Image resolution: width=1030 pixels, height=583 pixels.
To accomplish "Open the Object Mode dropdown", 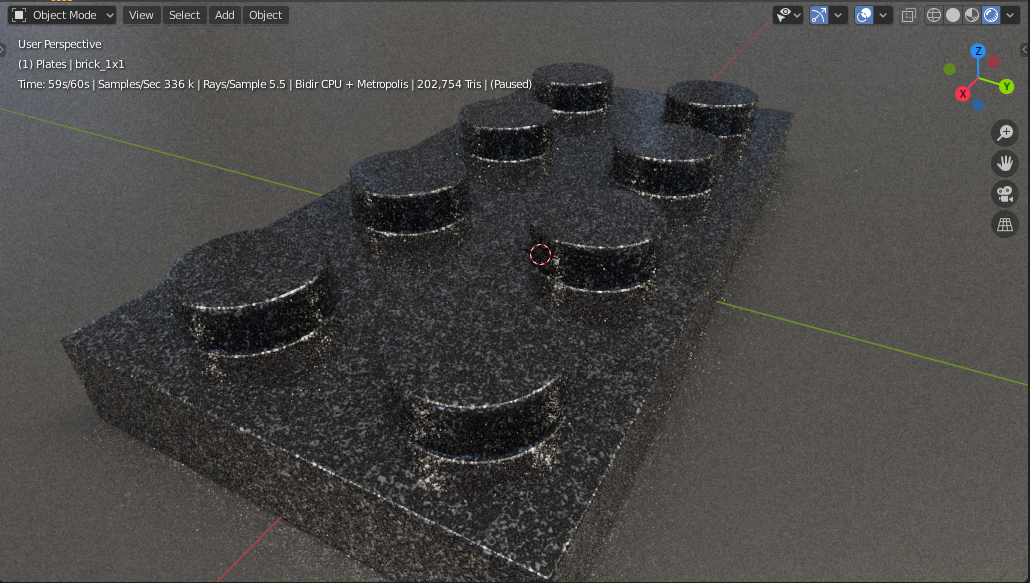I will pyautogui.click(x=62, y=15).
